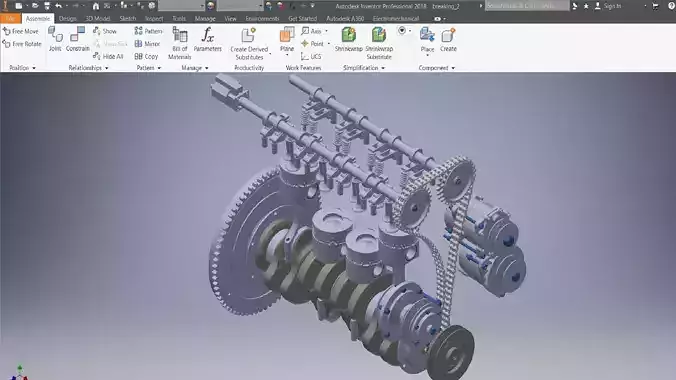Switch to the Electromechanical tab
676x380 pixels.
click(x=395, y=19)
